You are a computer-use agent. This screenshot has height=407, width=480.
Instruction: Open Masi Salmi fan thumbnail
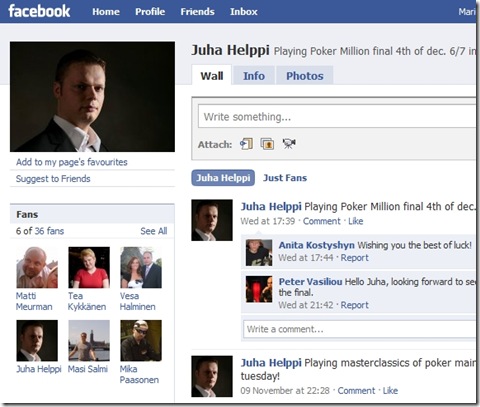click(x=89, y=340)
